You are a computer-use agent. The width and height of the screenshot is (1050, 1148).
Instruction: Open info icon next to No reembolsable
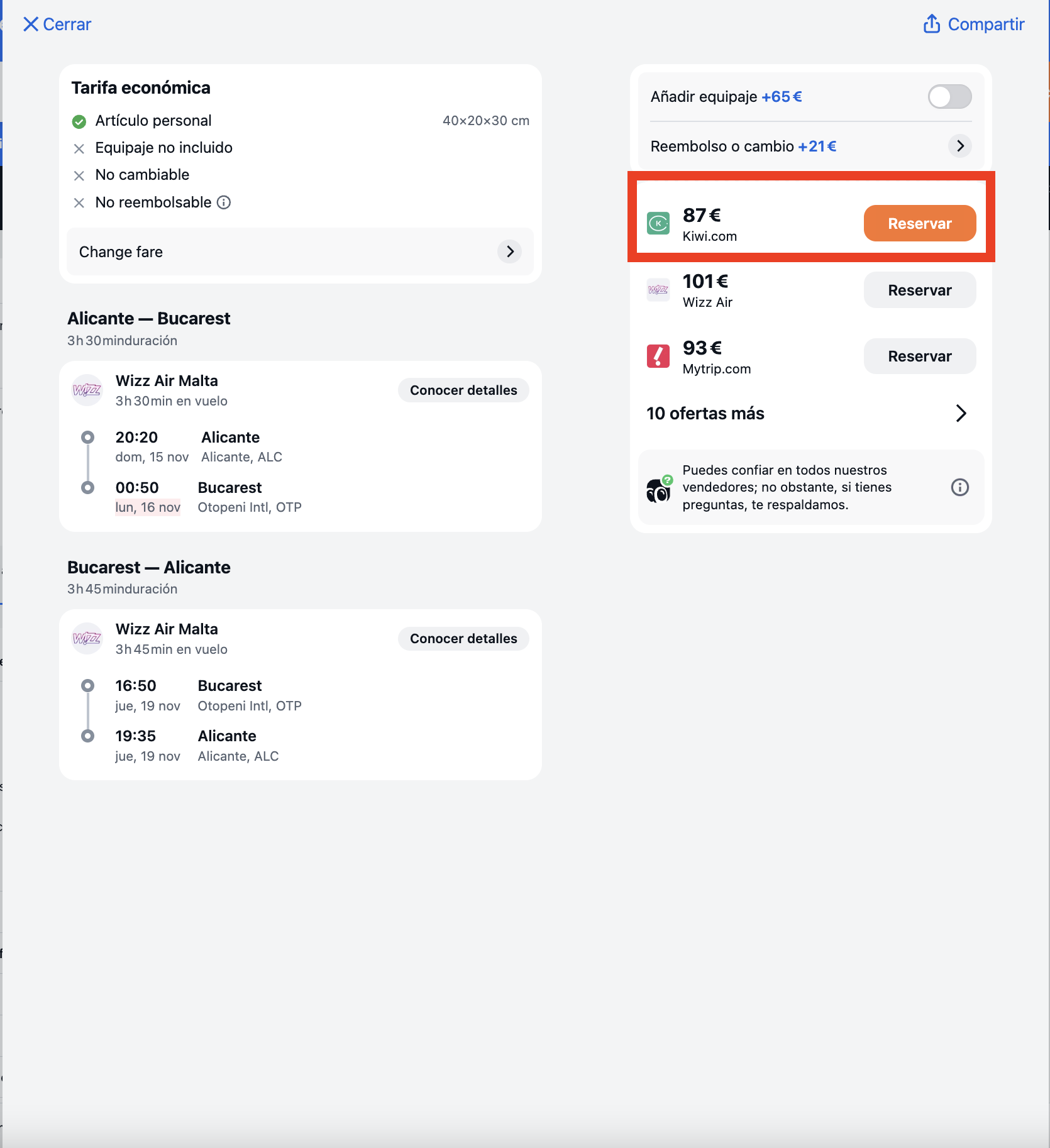coord(224,202)
